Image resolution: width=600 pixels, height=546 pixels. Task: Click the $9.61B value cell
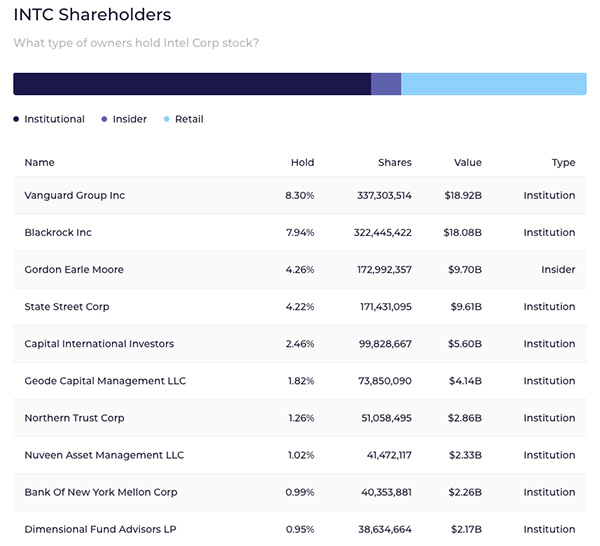tap(466, 307)
